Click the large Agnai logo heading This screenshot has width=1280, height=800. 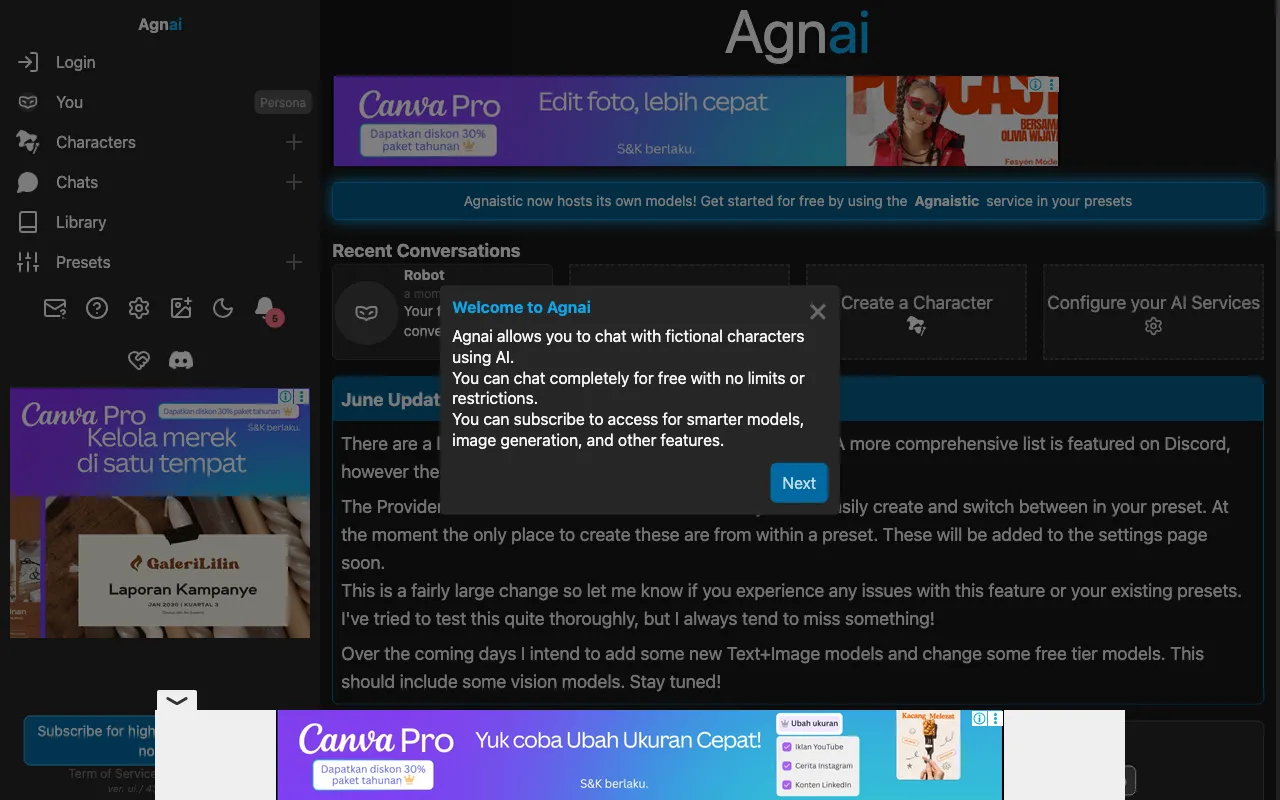[x=798, y=34]
